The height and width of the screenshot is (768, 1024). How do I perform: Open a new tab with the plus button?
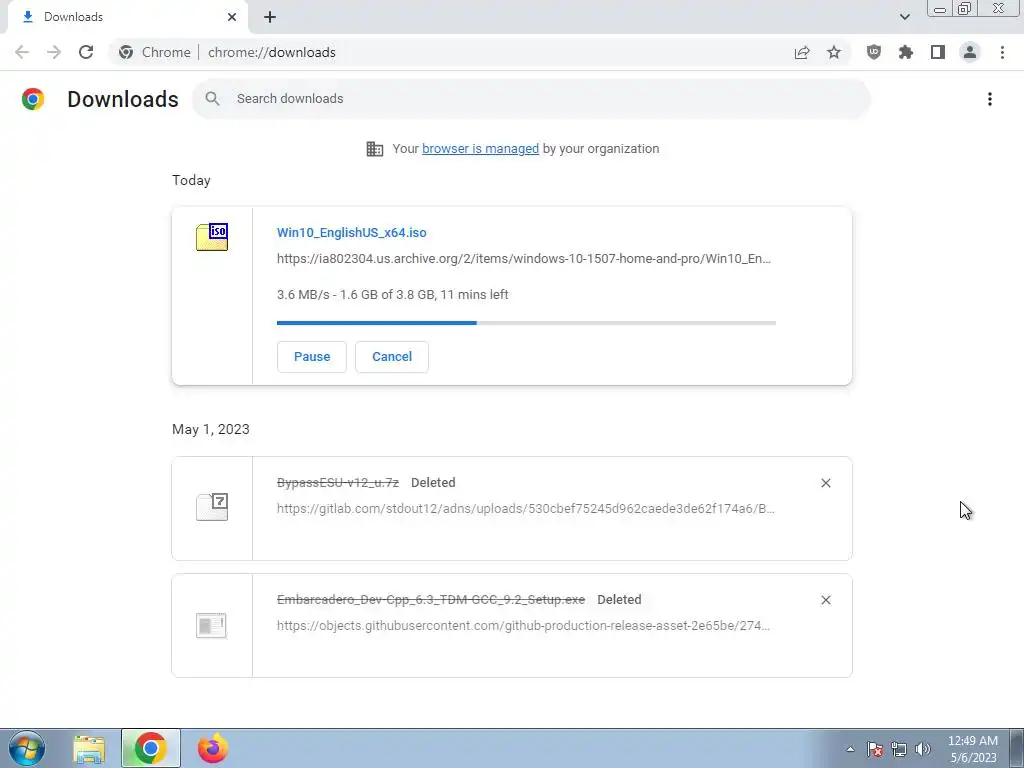[x=270, y=17]
